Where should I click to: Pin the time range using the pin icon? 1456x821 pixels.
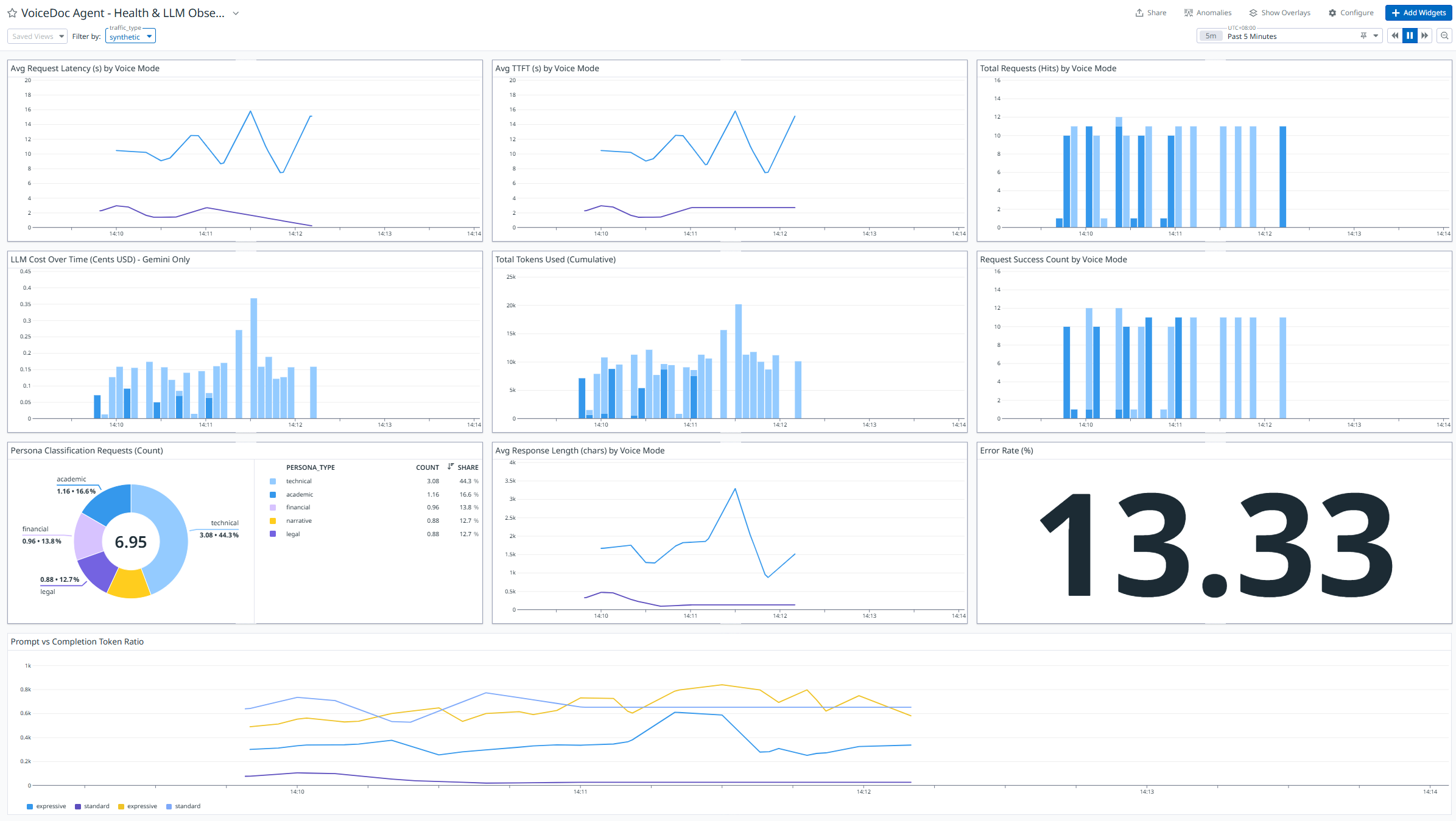1363,35
